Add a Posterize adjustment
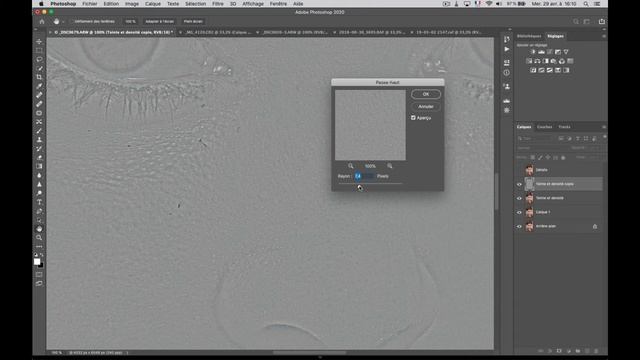The width and height of the screenshot is (640, 360). pos(541,70)
